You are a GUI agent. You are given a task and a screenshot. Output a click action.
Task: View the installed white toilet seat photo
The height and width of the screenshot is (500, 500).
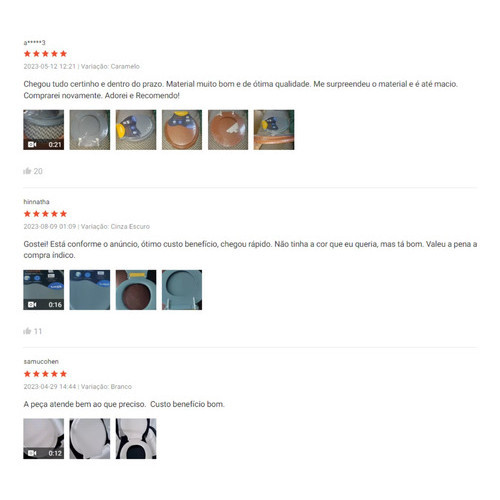pyautogui.click(x=136, y=439)
